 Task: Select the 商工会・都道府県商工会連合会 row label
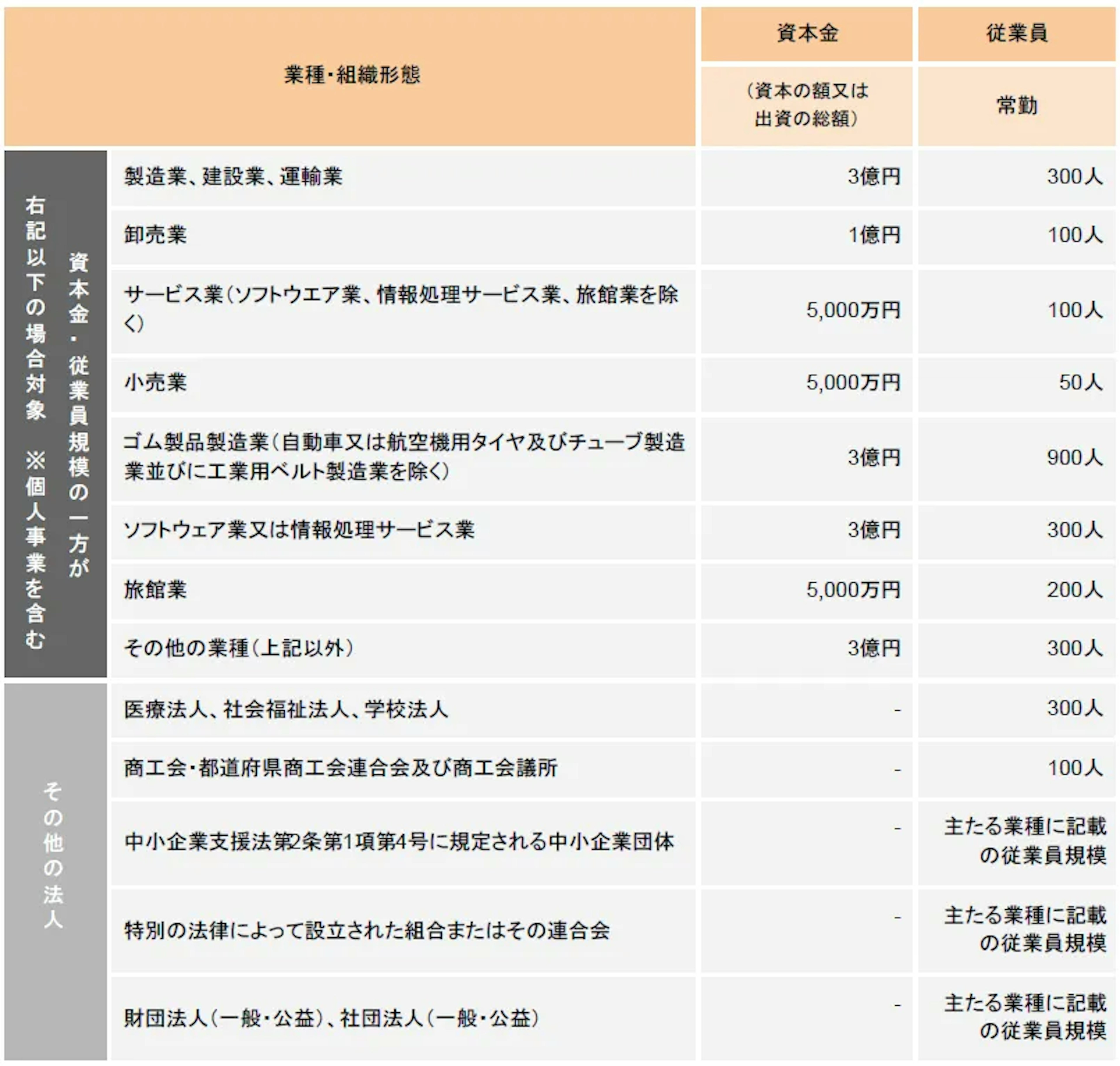click(341, 768)
